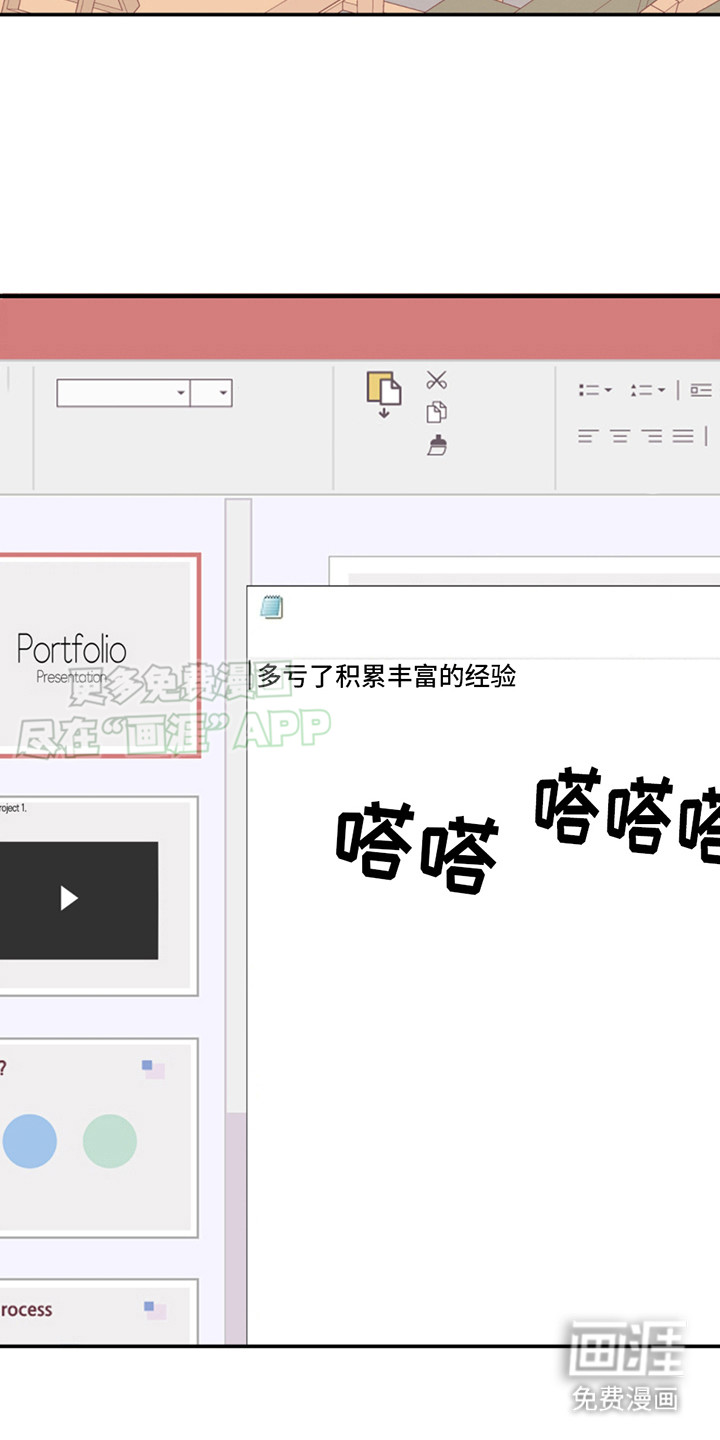Click the numbered list button
720x1440 pixels.
[x=641, y=390]
